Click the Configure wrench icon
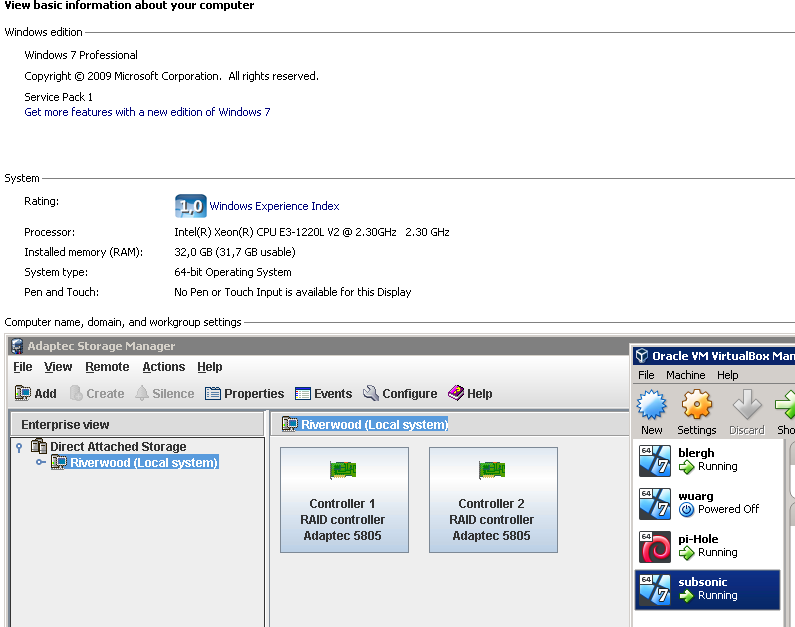Screen dimensions: 795x627 click(371, 393)
